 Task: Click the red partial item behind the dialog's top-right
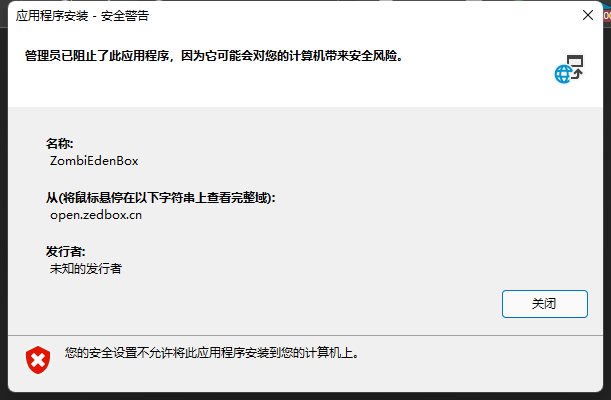click(607, 15)
